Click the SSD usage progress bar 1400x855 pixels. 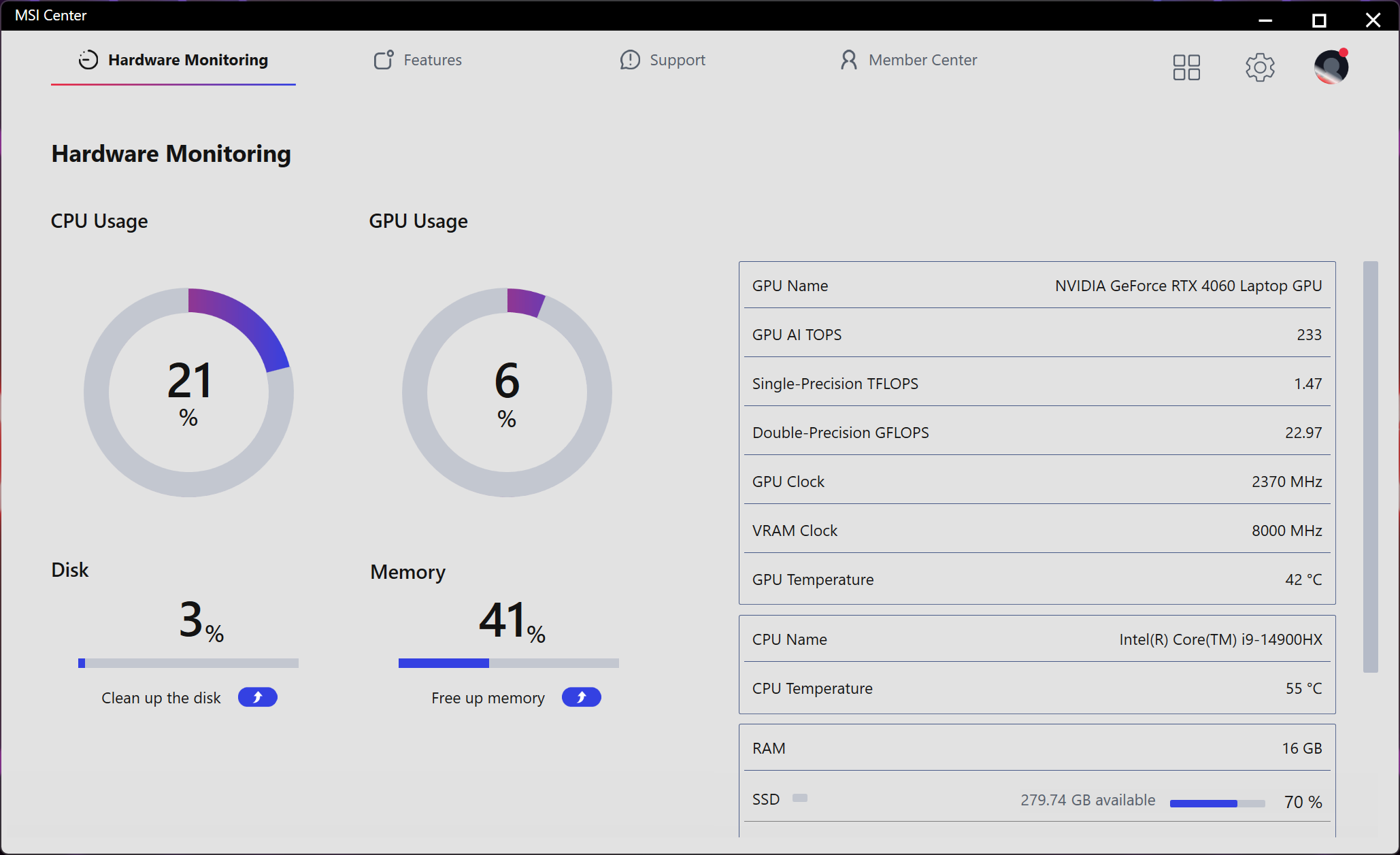click(1217, 803)
